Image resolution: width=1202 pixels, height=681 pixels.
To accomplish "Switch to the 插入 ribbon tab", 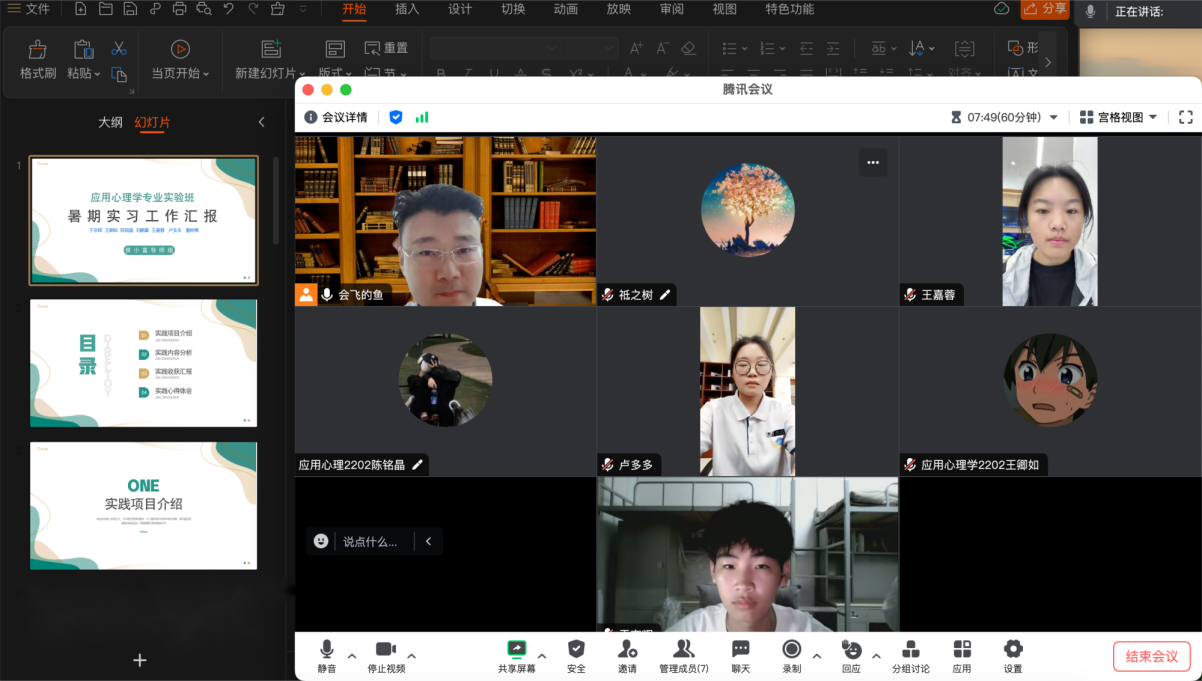I will (x=407, y=10).
